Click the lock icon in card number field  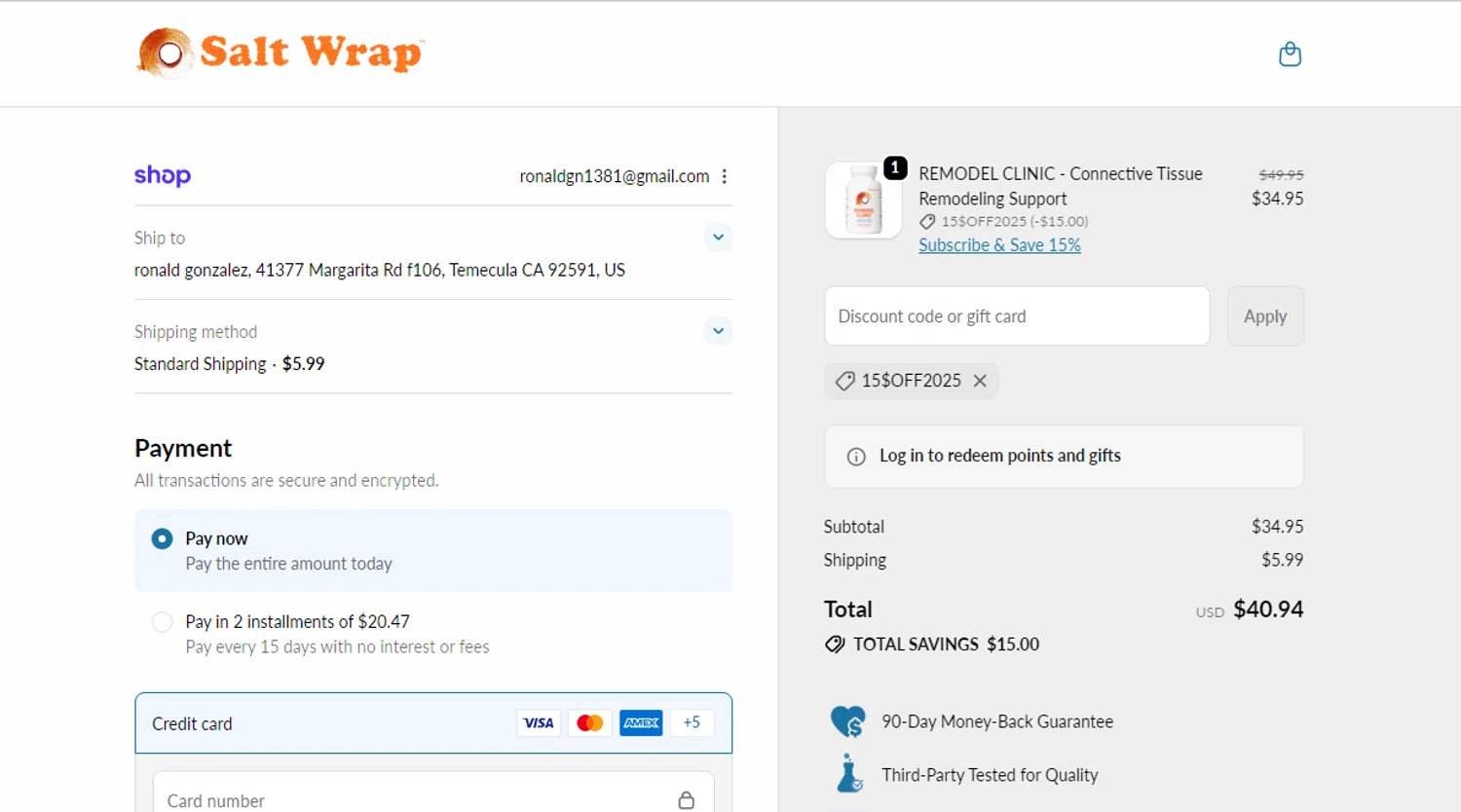687,800
